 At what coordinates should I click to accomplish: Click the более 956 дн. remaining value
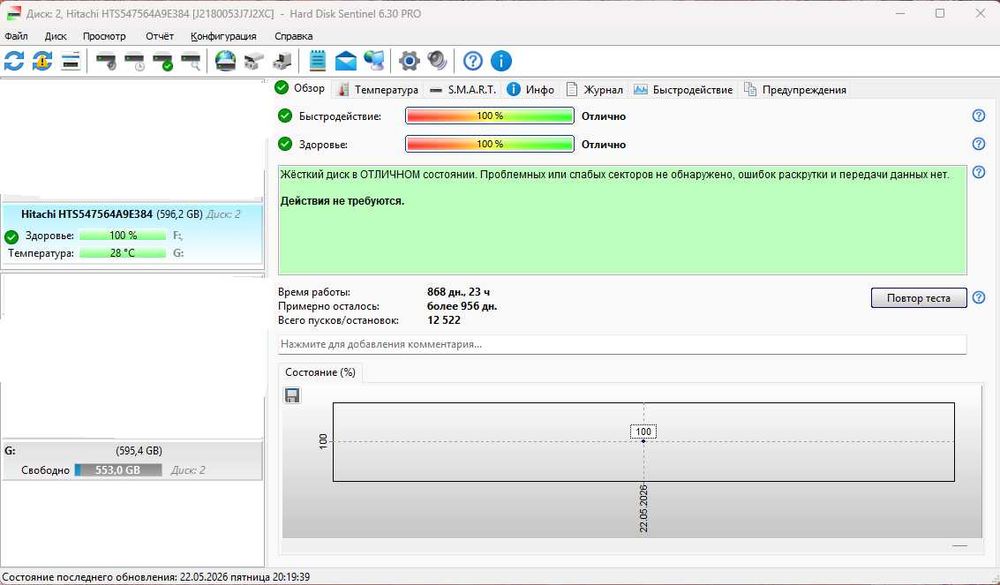[462, 306]
